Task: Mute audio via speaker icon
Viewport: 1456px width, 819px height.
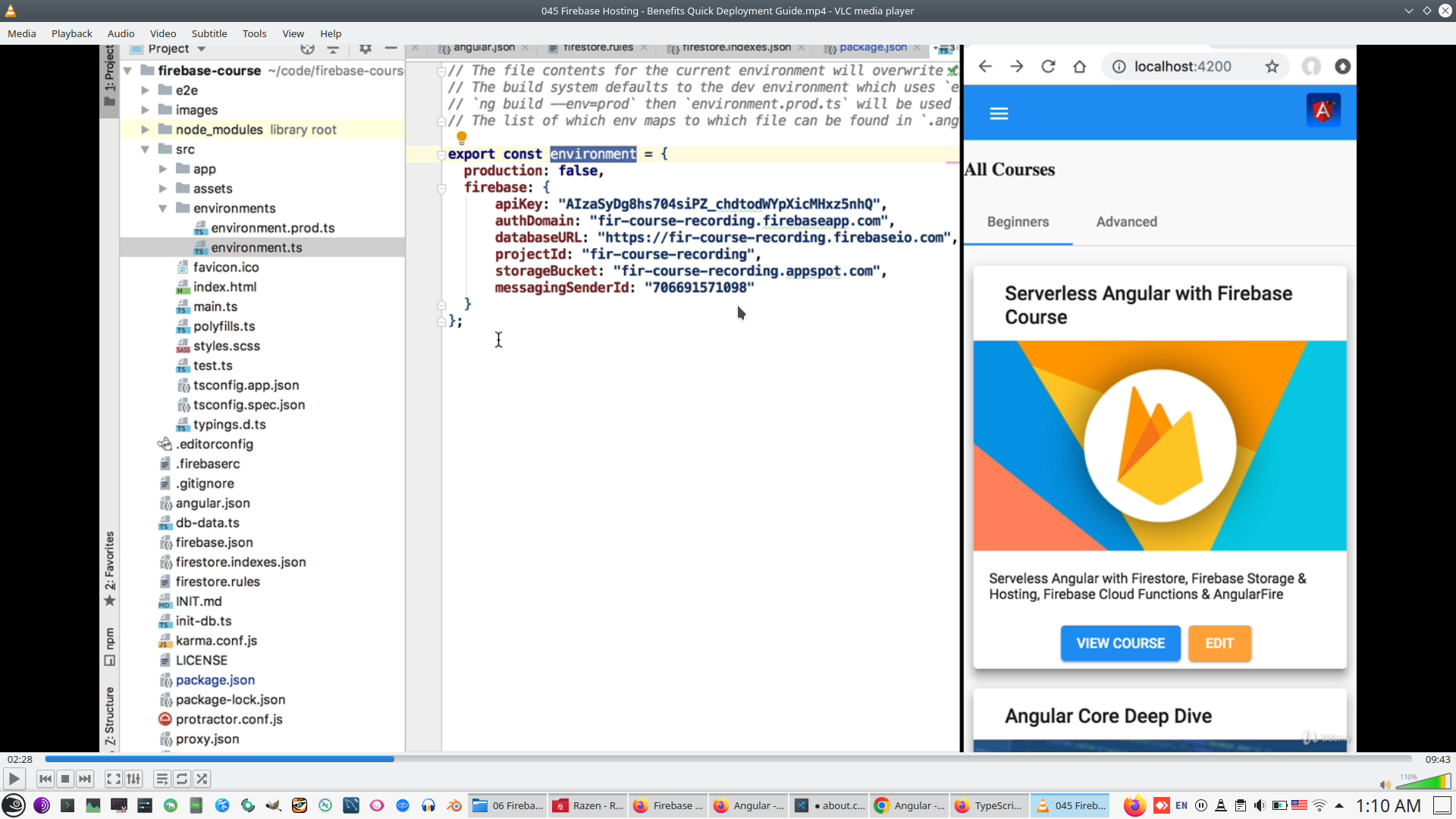Action: point(1385,785)
